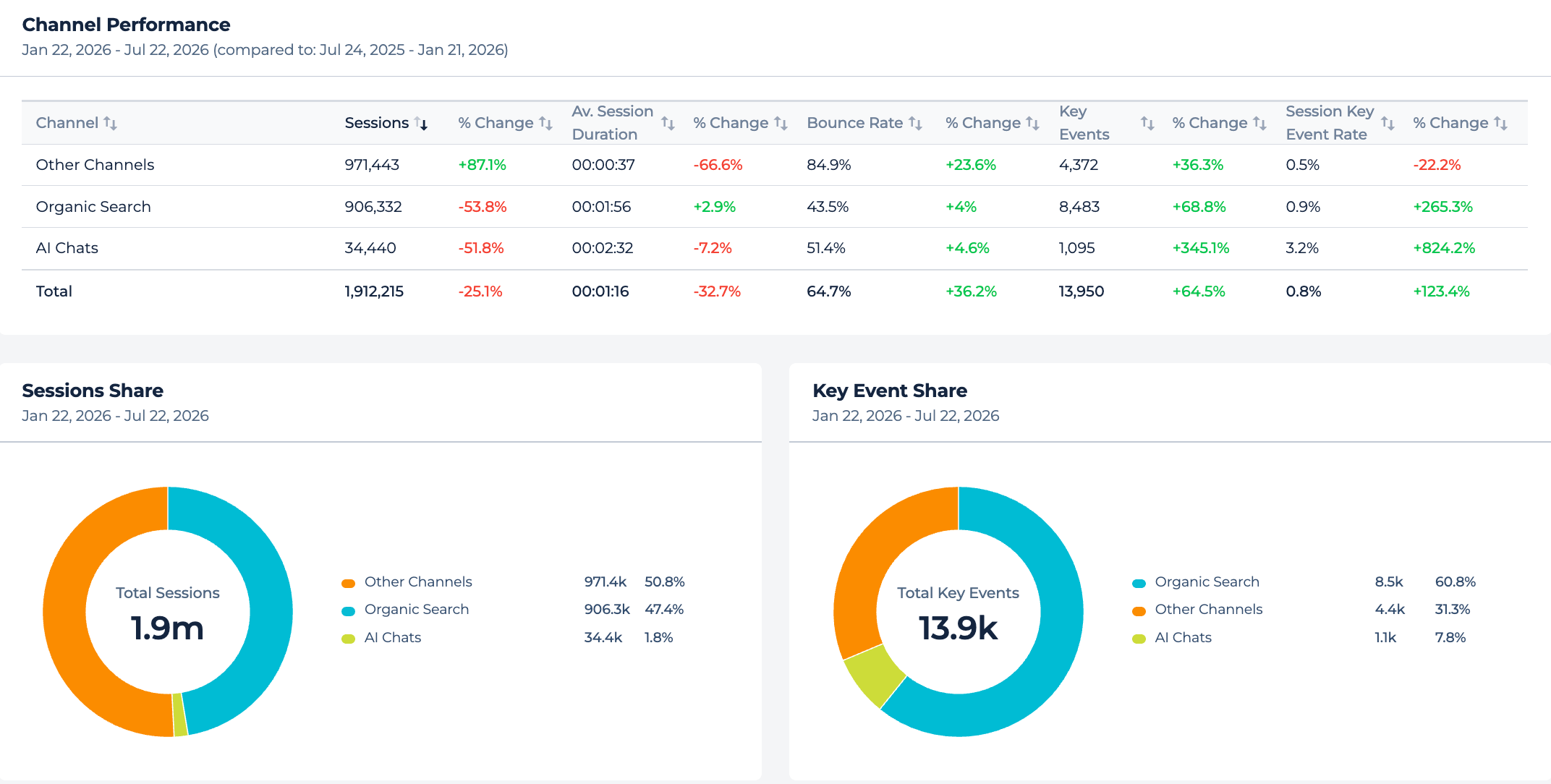Click lime AI Chats dot in Sessions Share legend

(348, 639)
